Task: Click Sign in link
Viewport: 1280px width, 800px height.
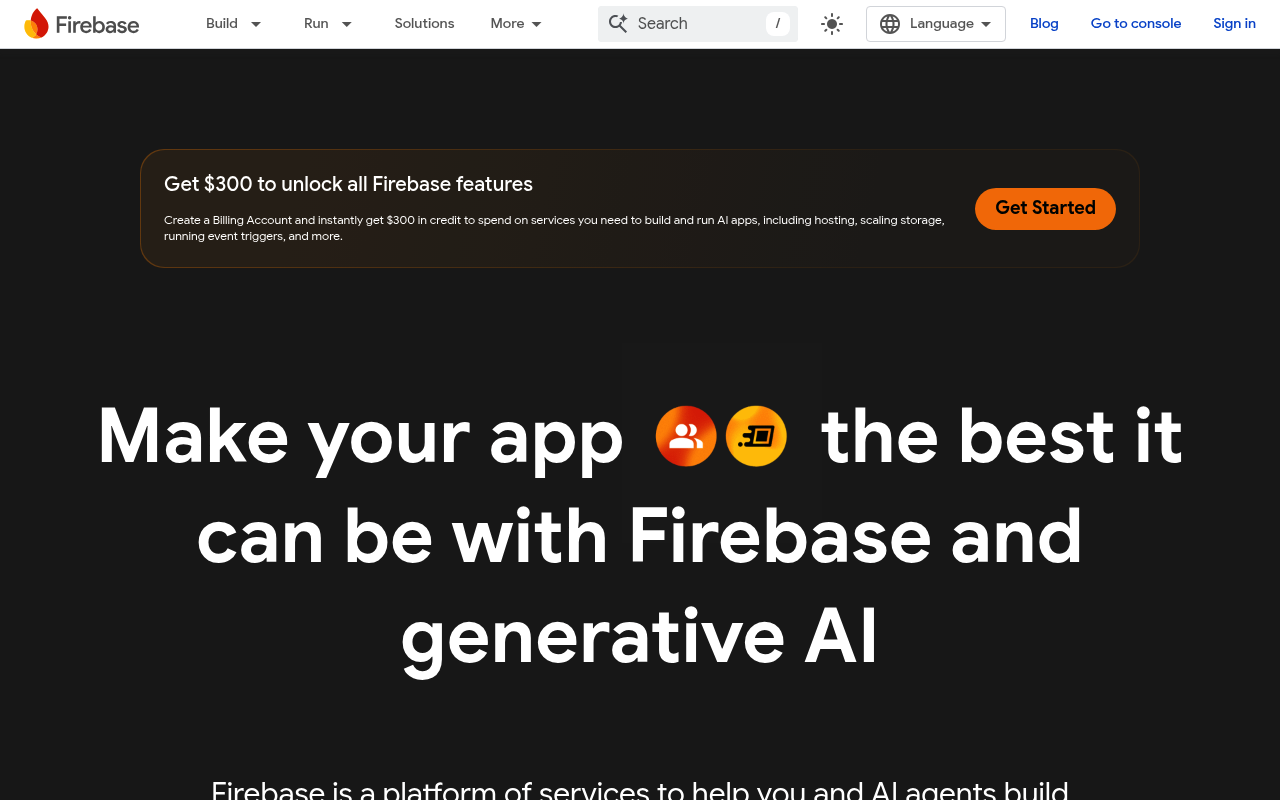Action: [x=1234, y=23]
